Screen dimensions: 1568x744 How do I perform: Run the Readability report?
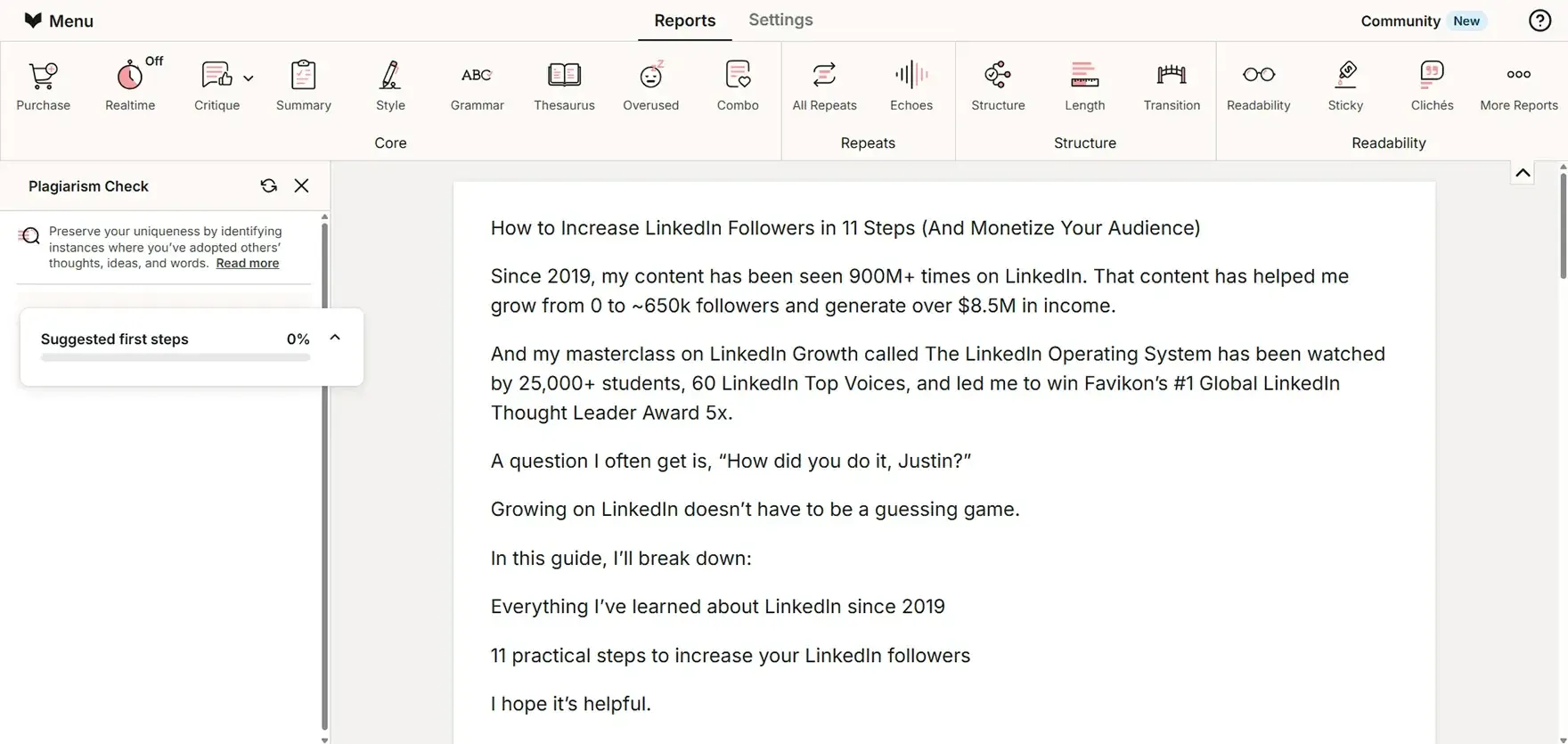coord(1258,86)
